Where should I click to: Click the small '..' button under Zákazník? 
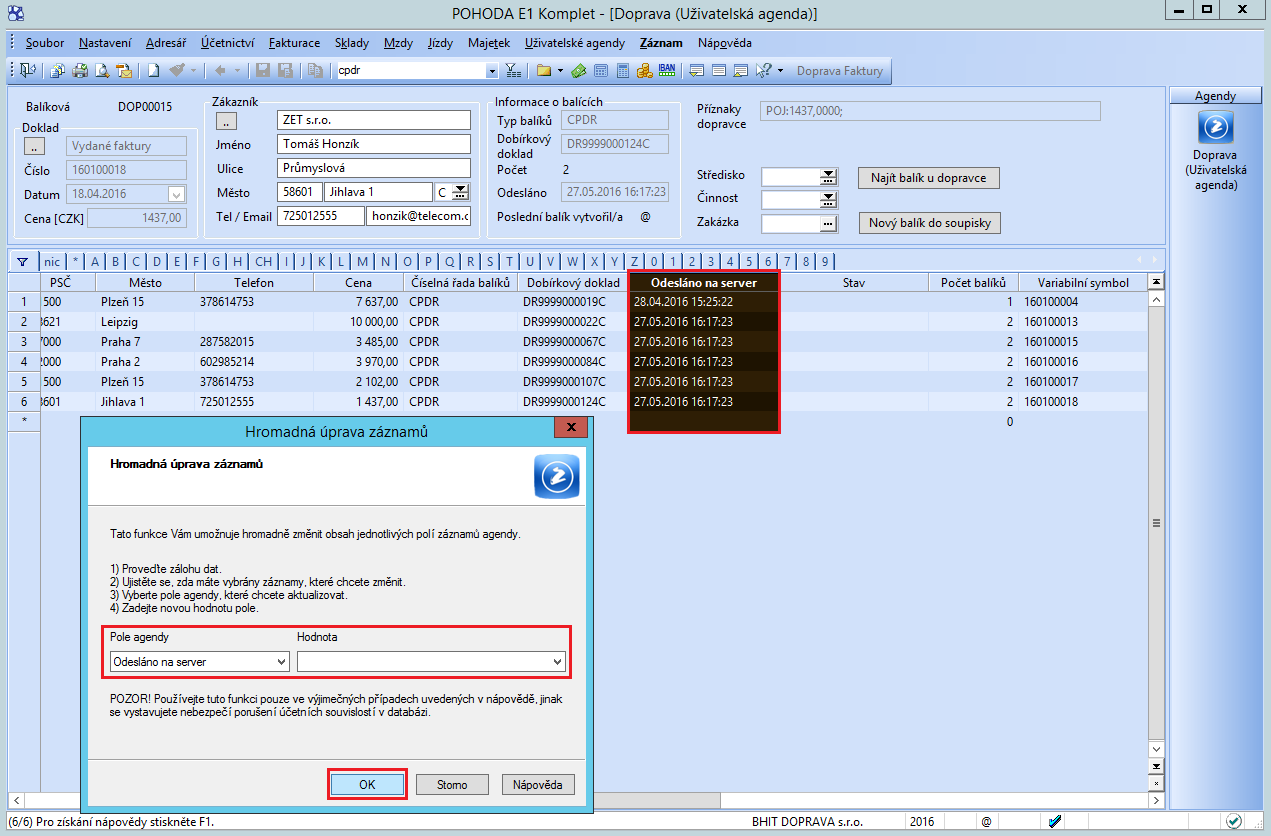point(227,121)
